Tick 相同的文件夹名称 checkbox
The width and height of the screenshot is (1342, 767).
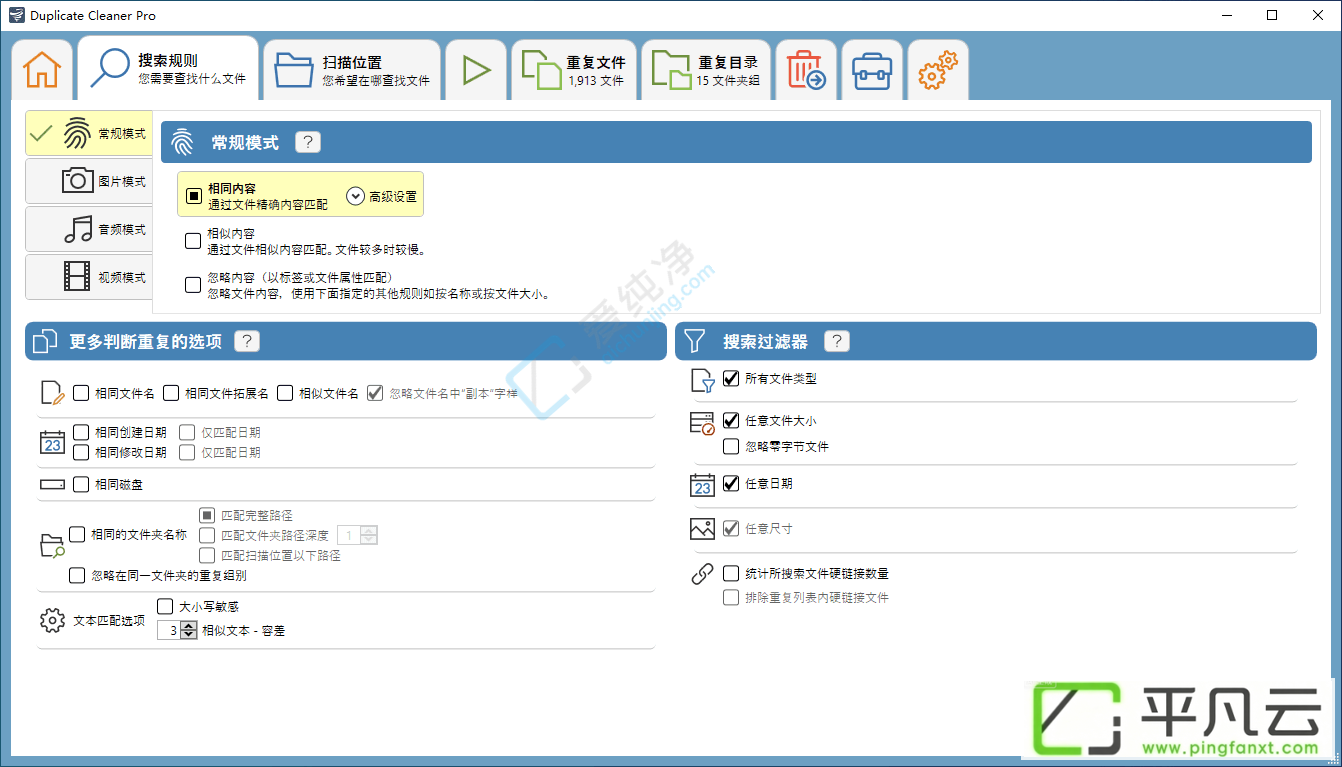(77, 535)
